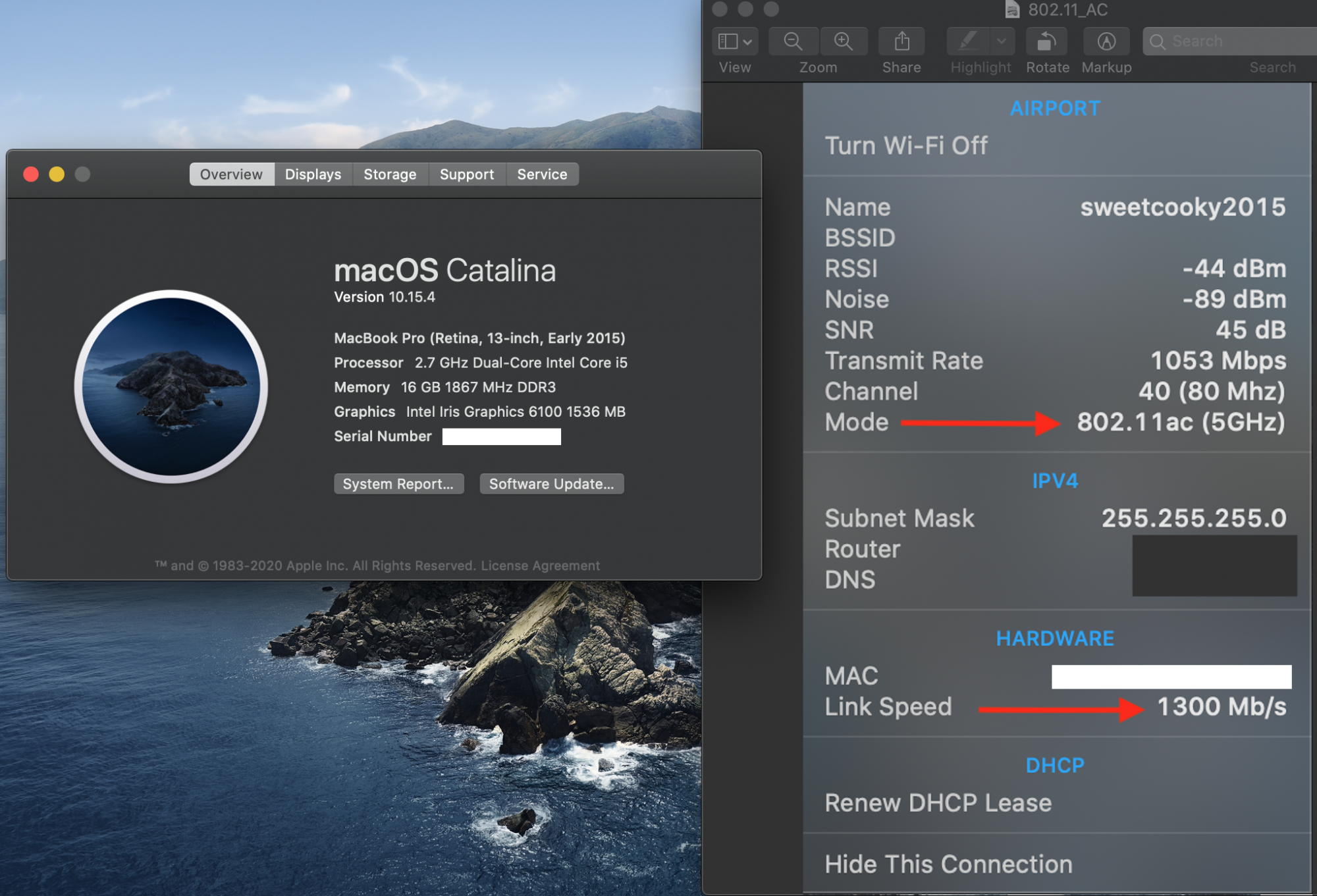Rotate the document with Rotate icon
This screenshot has height=896, width=1317.
(1047, 41)
